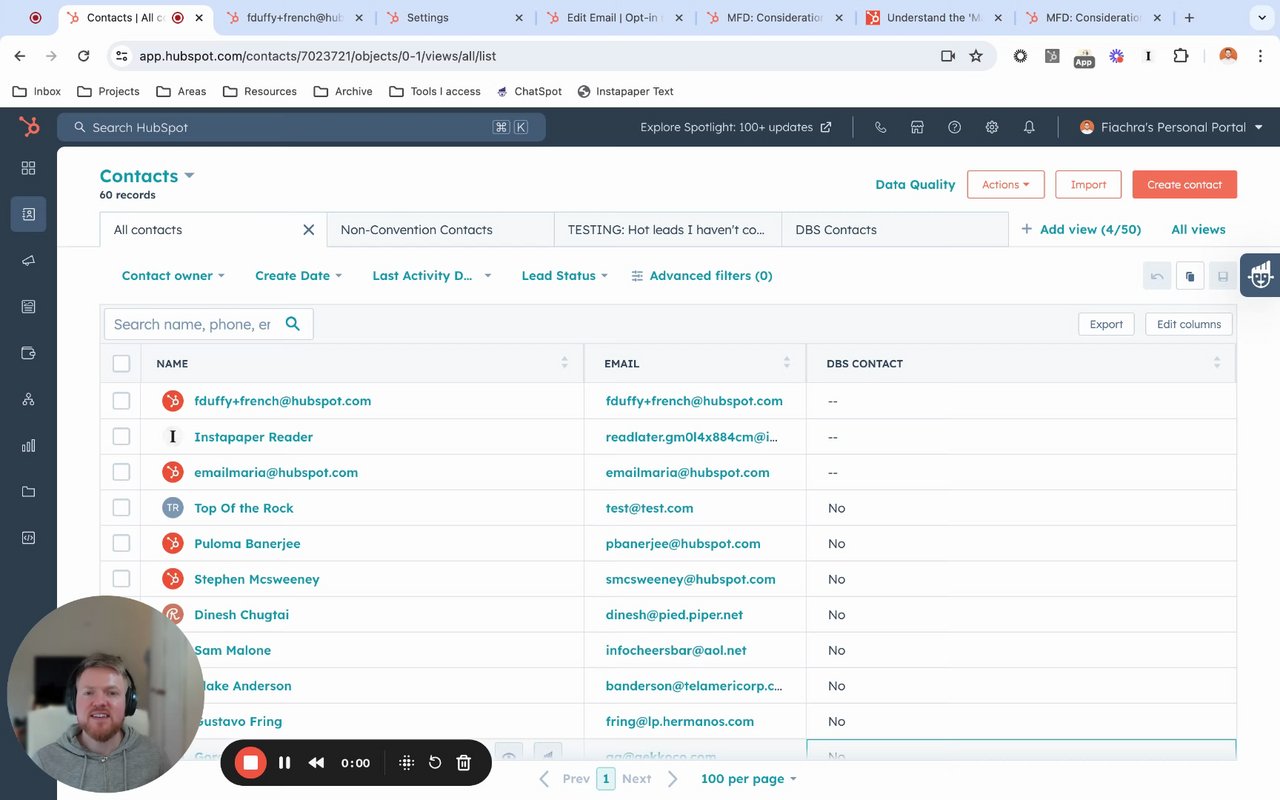Image resolution: width=1280 pixels, height=800 pixels.
Task: Open the Content icon in left sidebar
Action: pyautogui.click(x=28, y=307)
